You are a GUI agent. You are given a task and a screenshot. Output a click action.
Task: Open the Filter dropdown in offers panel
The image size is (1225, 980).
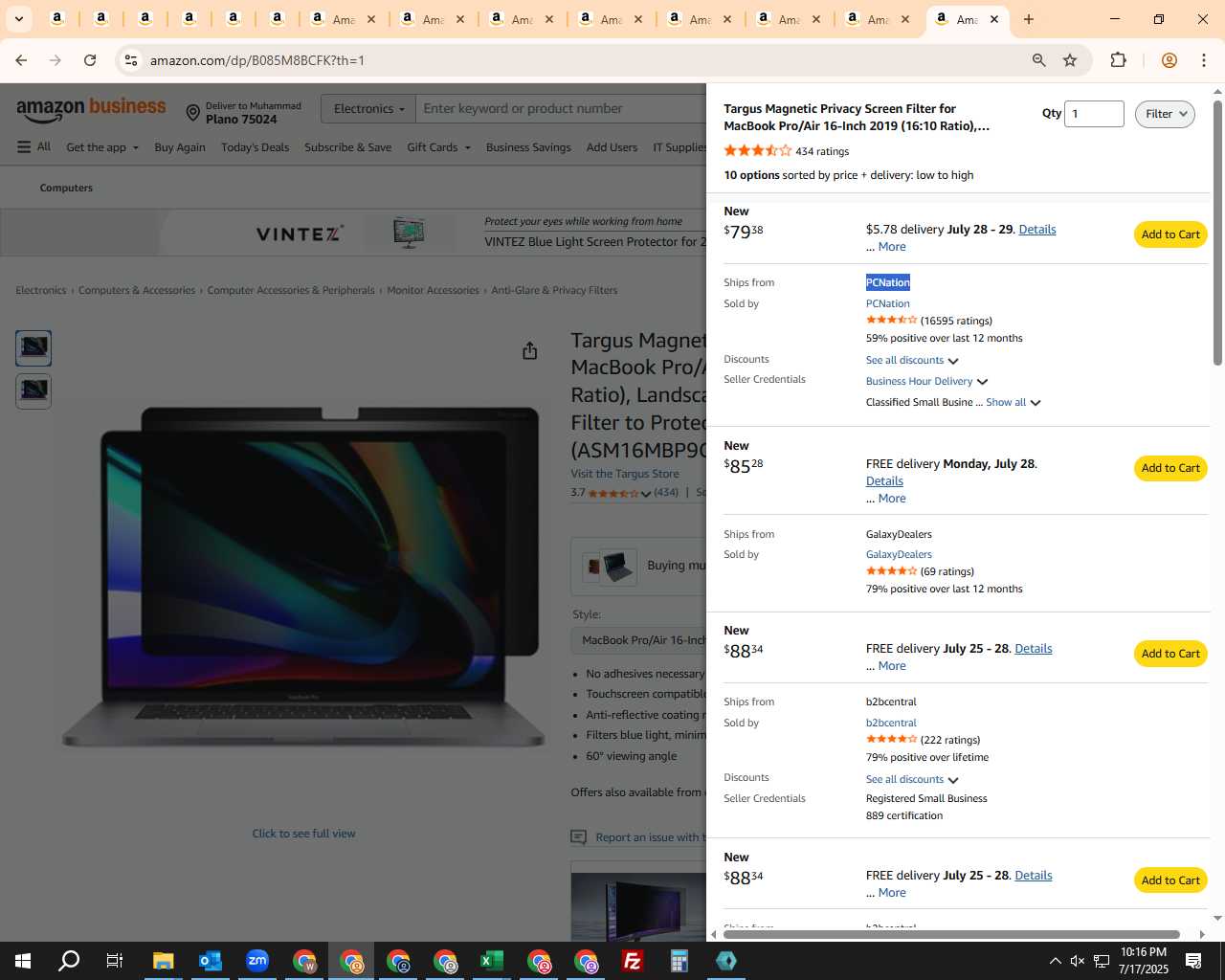coord(1165,114)
